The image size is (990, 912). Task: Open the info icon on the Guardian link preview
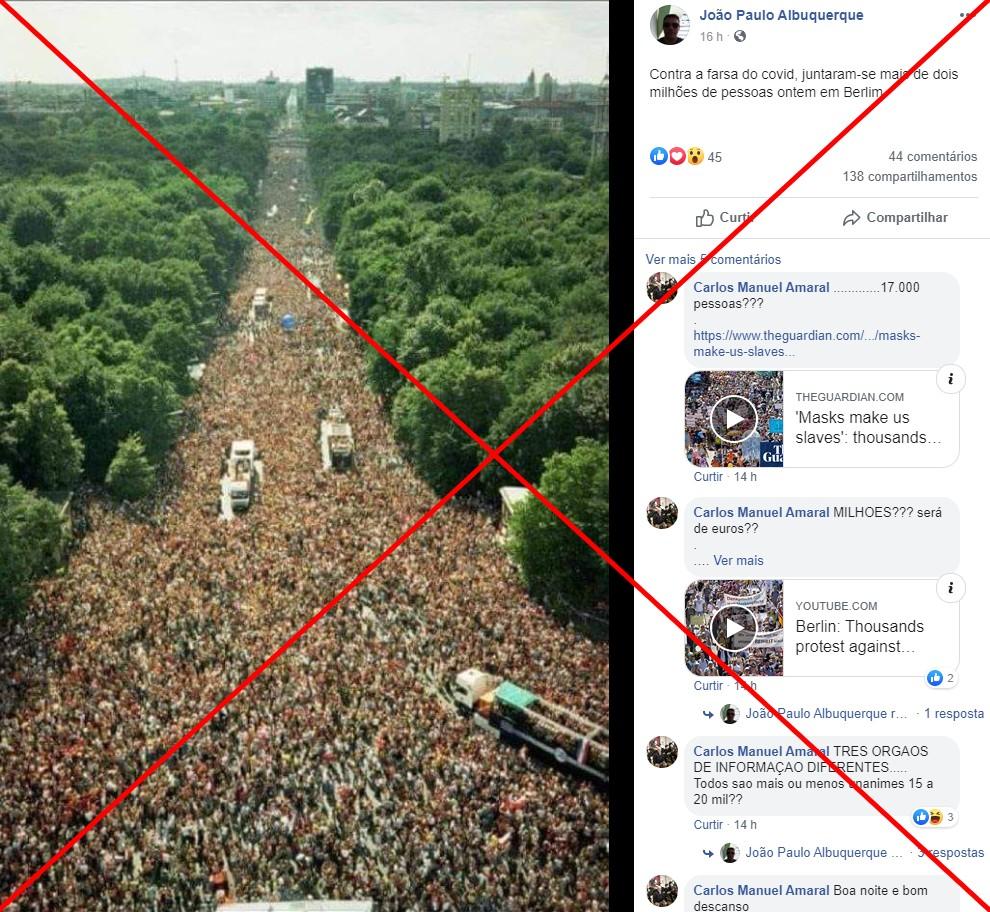tap(950, 379)
